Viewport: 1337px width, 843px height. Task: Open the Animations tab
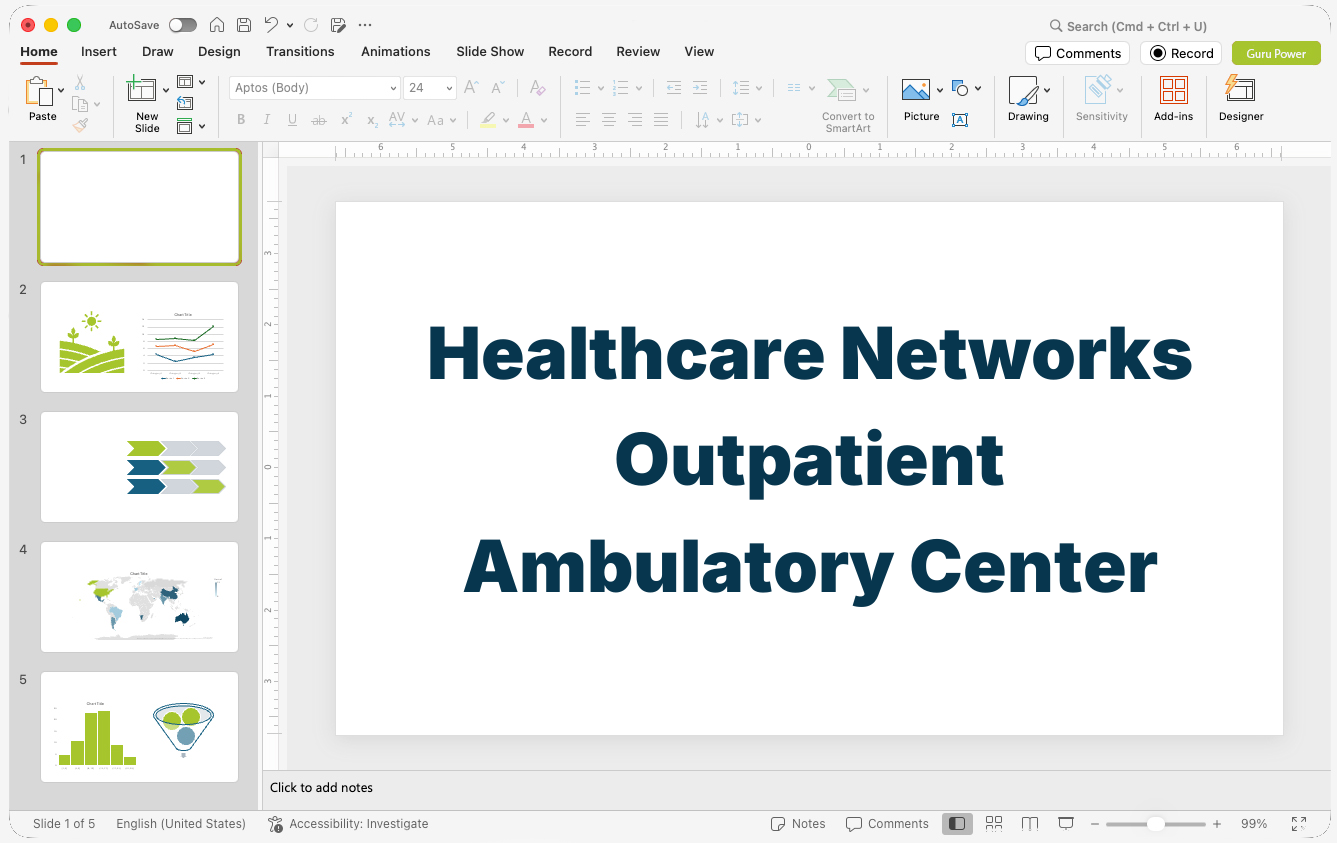pyautogui.click(x=396, y=52)
